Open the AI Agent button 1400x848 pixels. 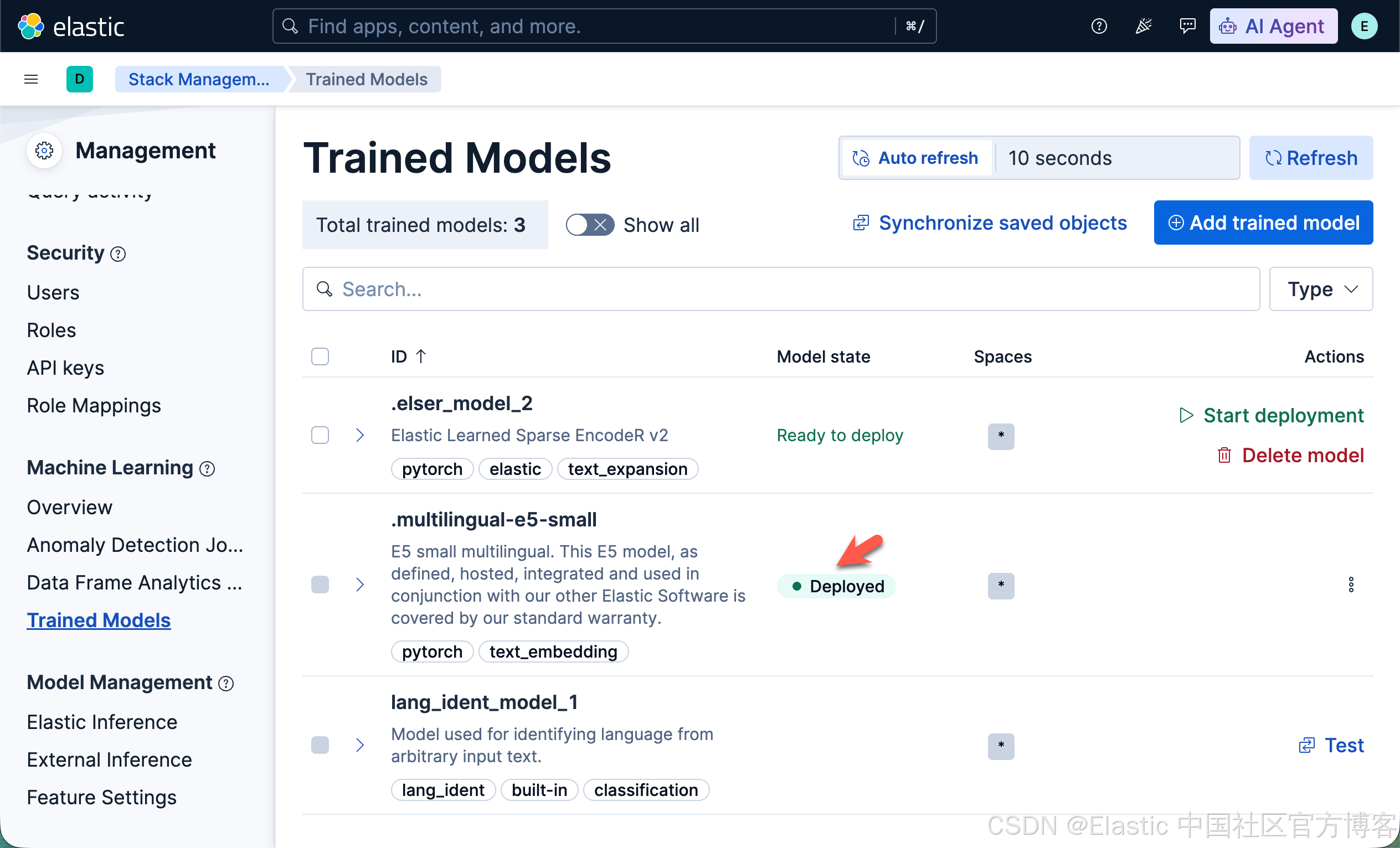click(x=1273, y=26)
